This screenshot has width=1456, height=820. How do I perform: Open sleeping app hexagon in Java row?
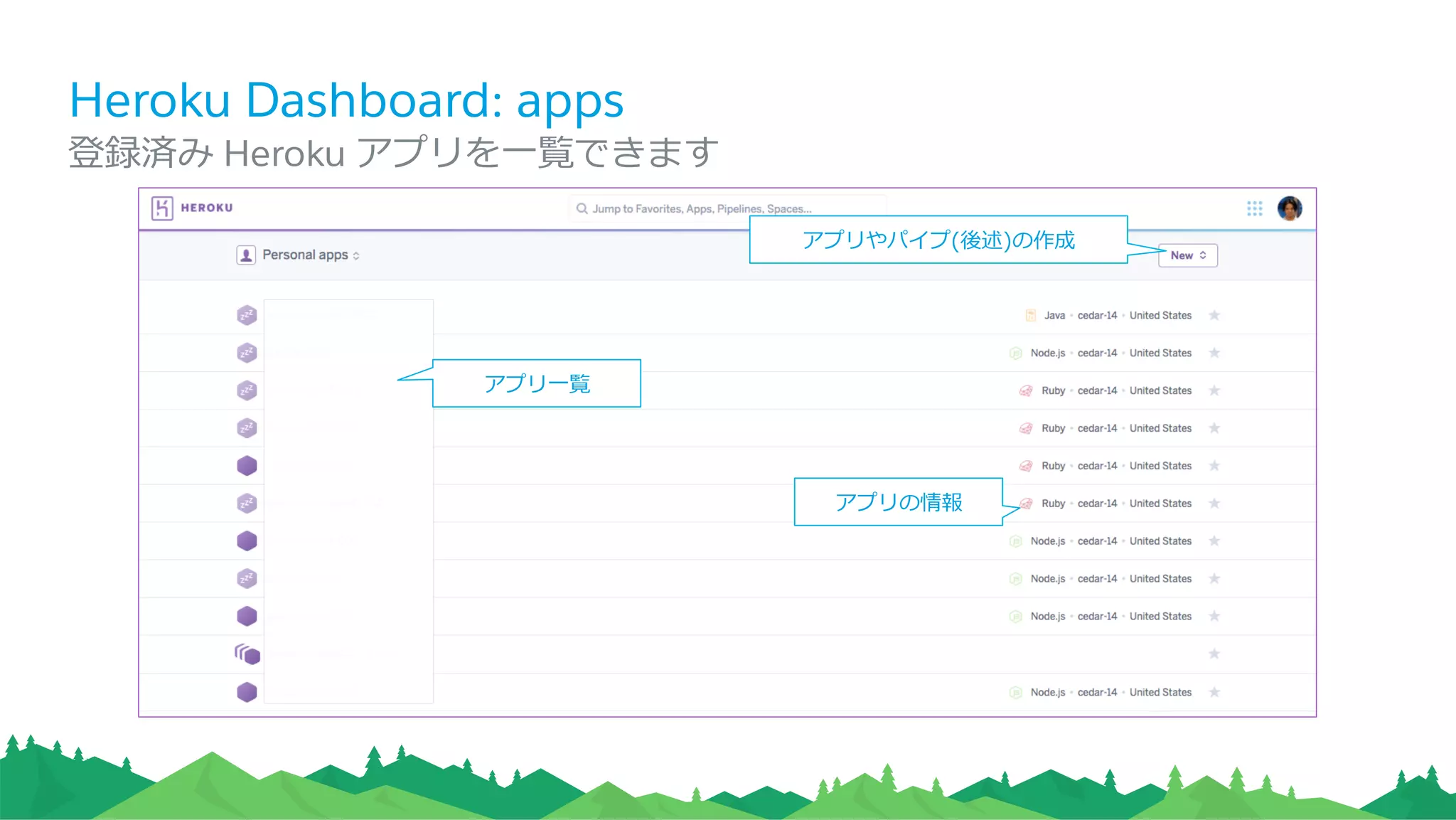click(247, 315)
